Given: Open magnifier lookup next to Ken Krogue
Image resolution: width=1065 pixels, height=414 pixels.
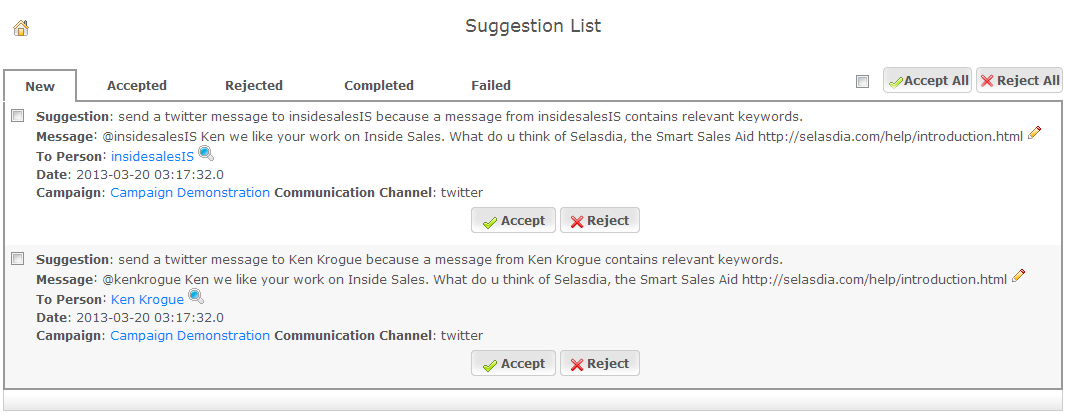Looking at the screenshot, I should pos(195,297).
